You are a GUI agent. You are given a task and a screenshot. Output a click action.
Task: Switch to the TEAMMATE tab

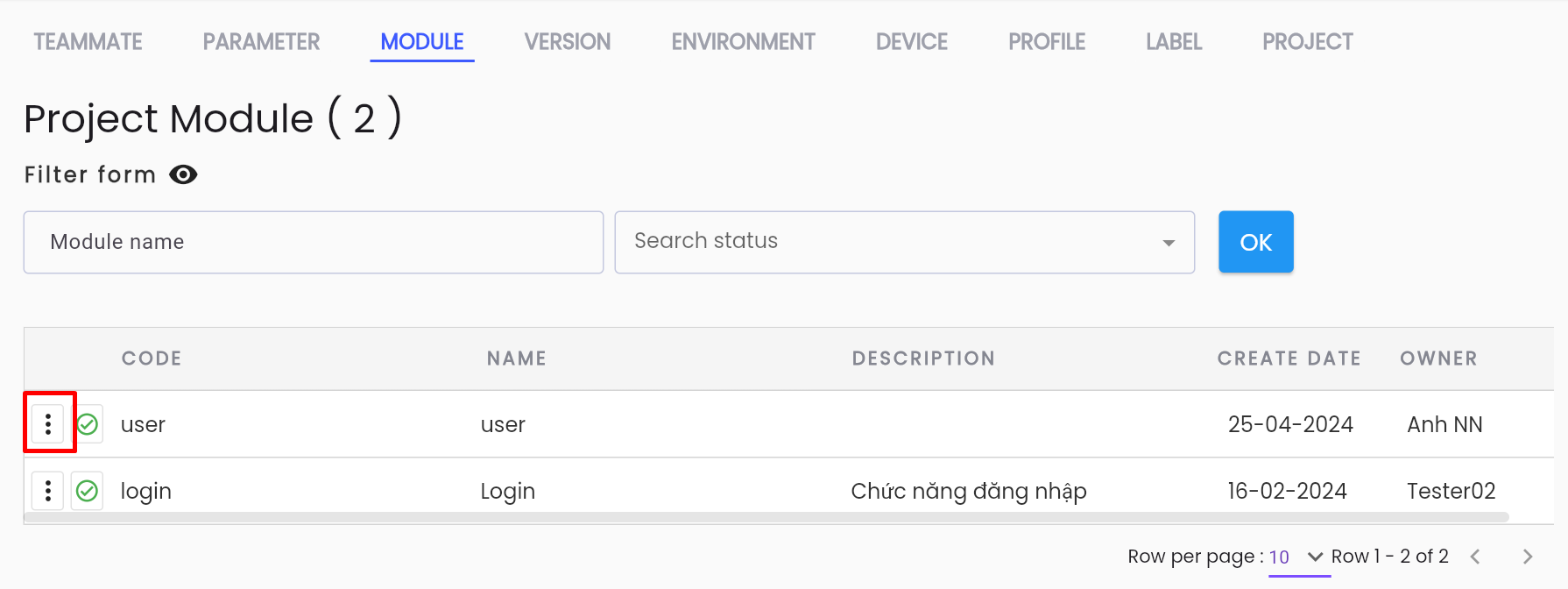pyautogui.click(x=88, y=41)
